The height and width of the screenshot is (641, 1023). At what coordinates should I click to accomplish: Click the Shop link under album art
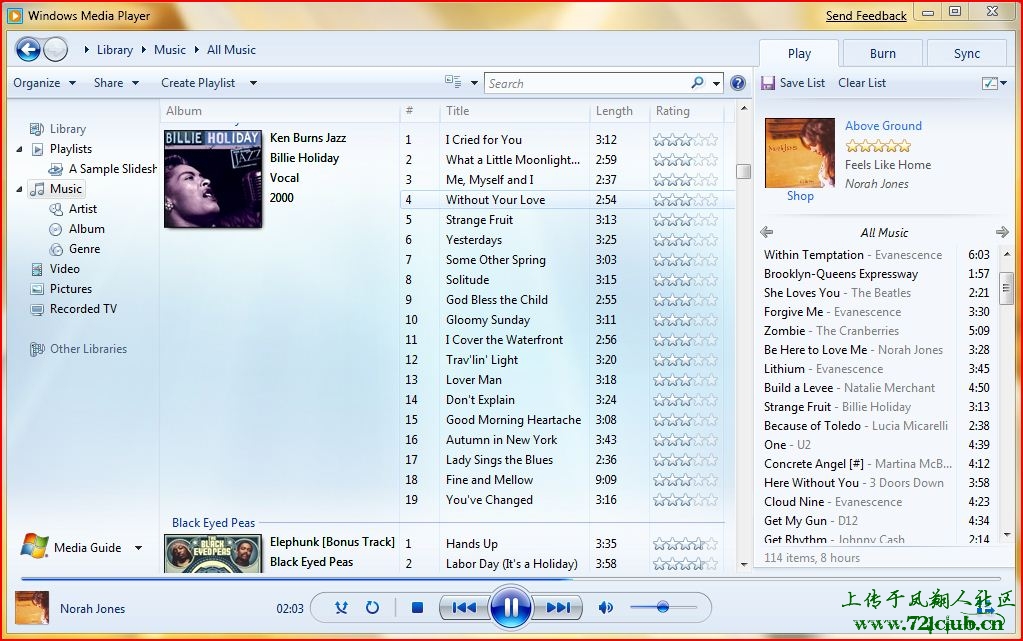tap(800, 196)
